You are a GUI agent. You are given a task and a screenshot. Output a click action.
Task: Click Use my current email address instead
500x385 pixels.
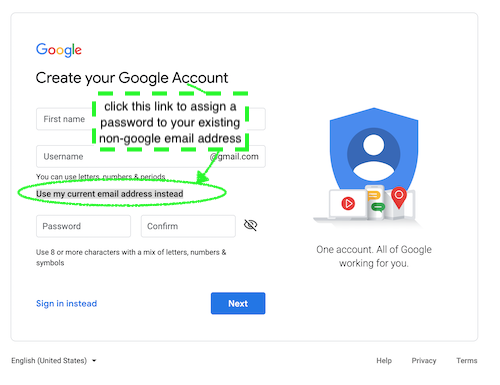[110, 194]
